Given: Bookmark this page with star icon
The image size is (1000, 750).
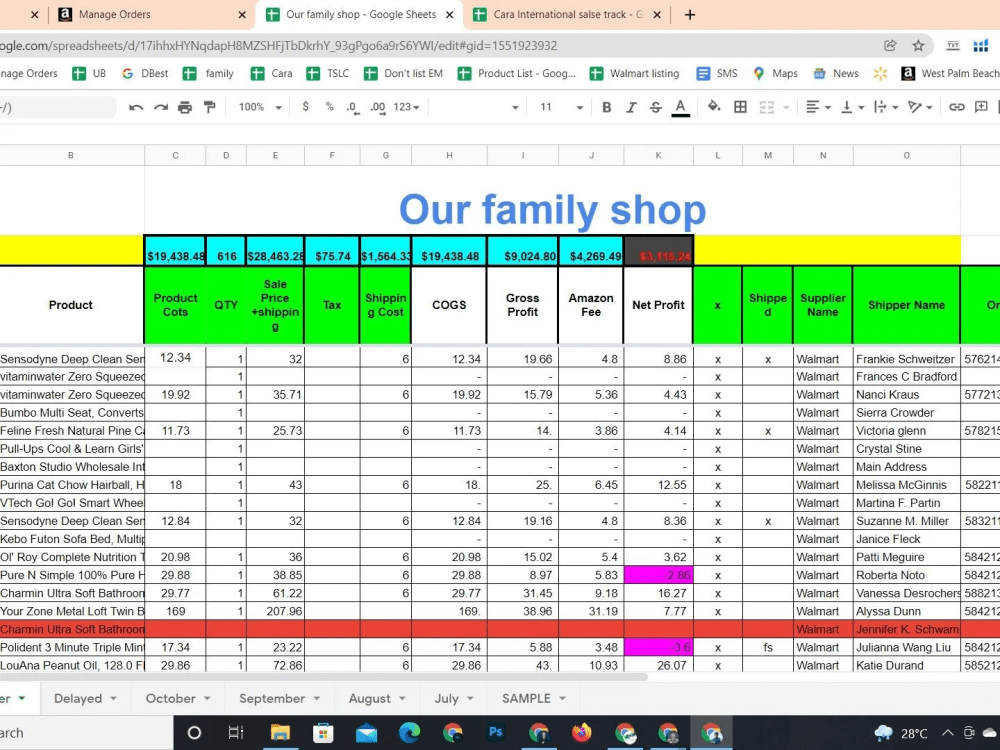Looking at the screenshot, I should (918, 45).
